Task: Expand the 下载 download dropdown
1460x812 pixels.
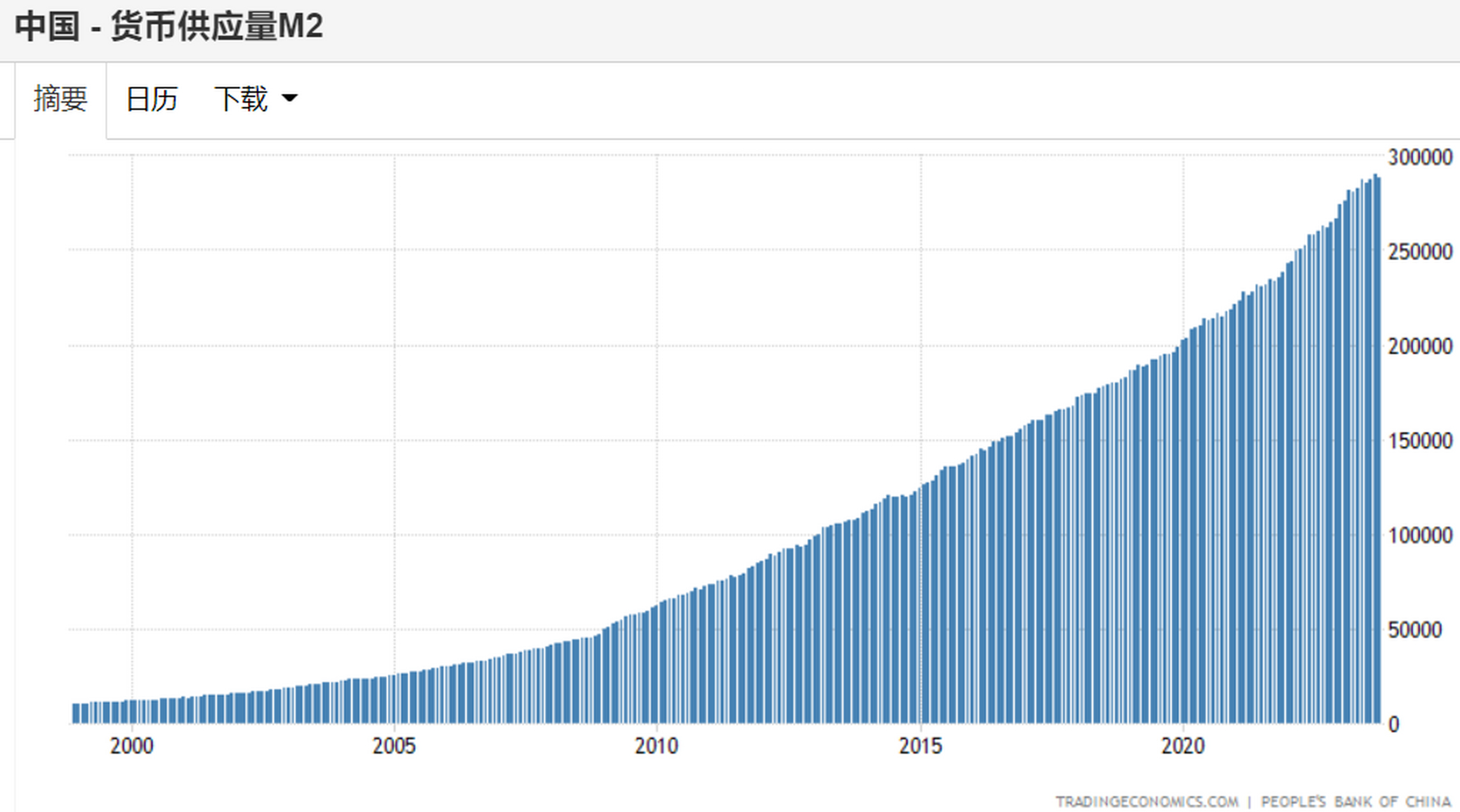Action: [255, 100]
